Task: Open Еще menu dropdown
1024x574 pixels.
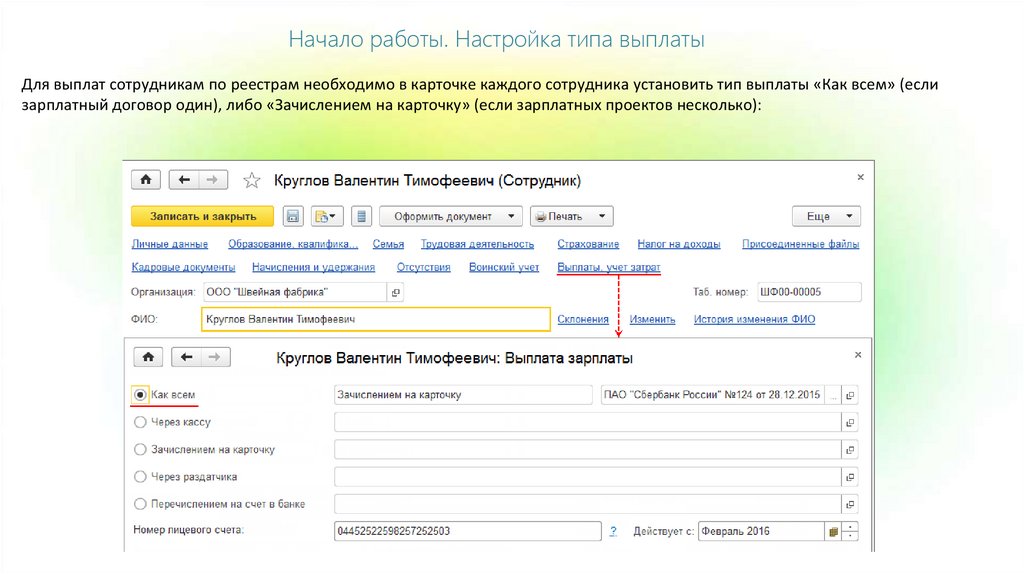Action: [x=826, y=216]
